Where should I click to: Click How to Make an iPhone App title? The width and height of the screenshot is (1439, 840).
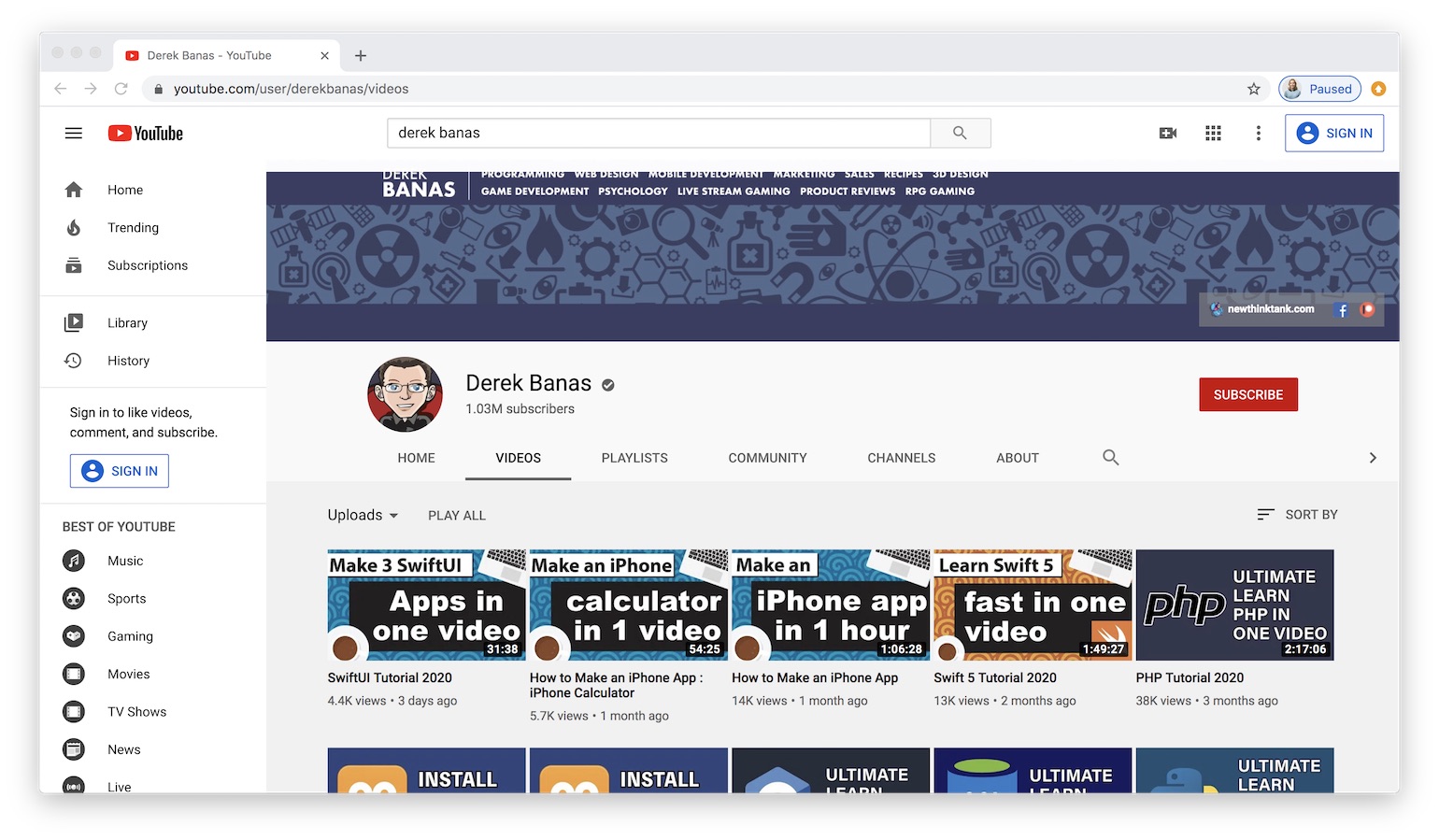[x=815, y=677]
